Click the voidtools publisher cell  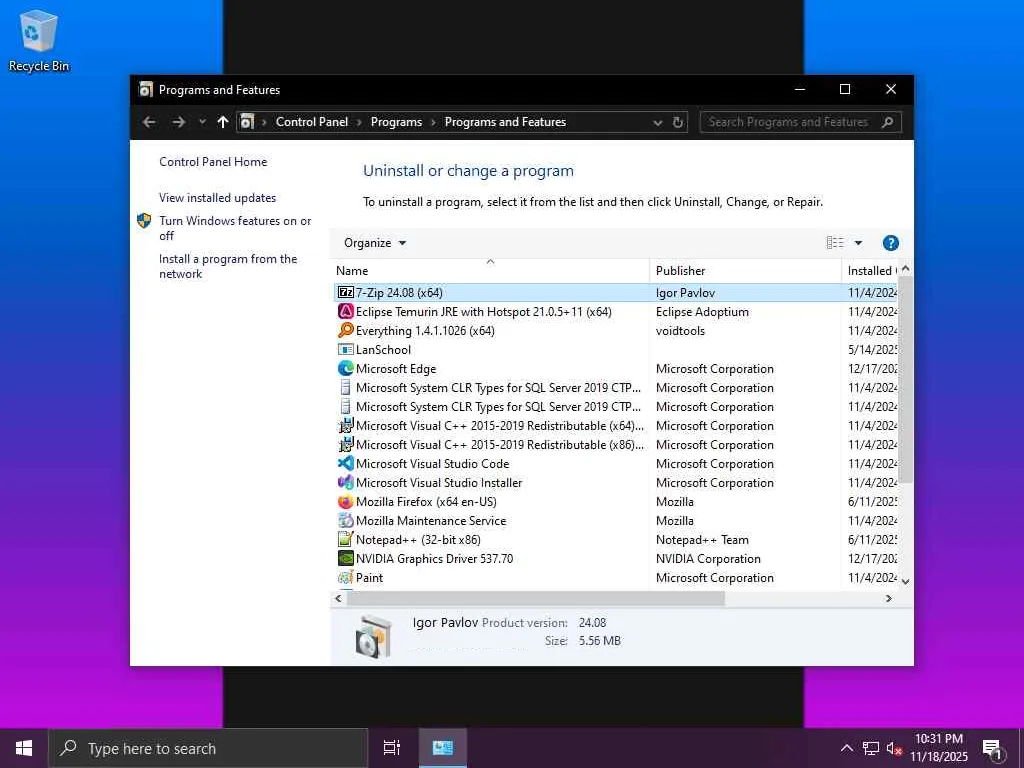coord(680,331)
